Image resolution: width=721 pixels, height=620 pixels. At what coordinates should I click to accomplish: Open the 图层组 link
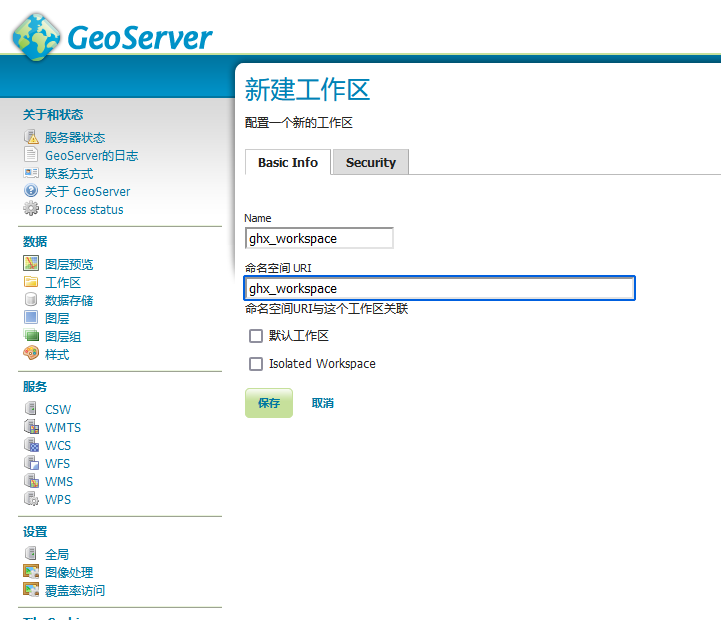(x=63, y=336)
